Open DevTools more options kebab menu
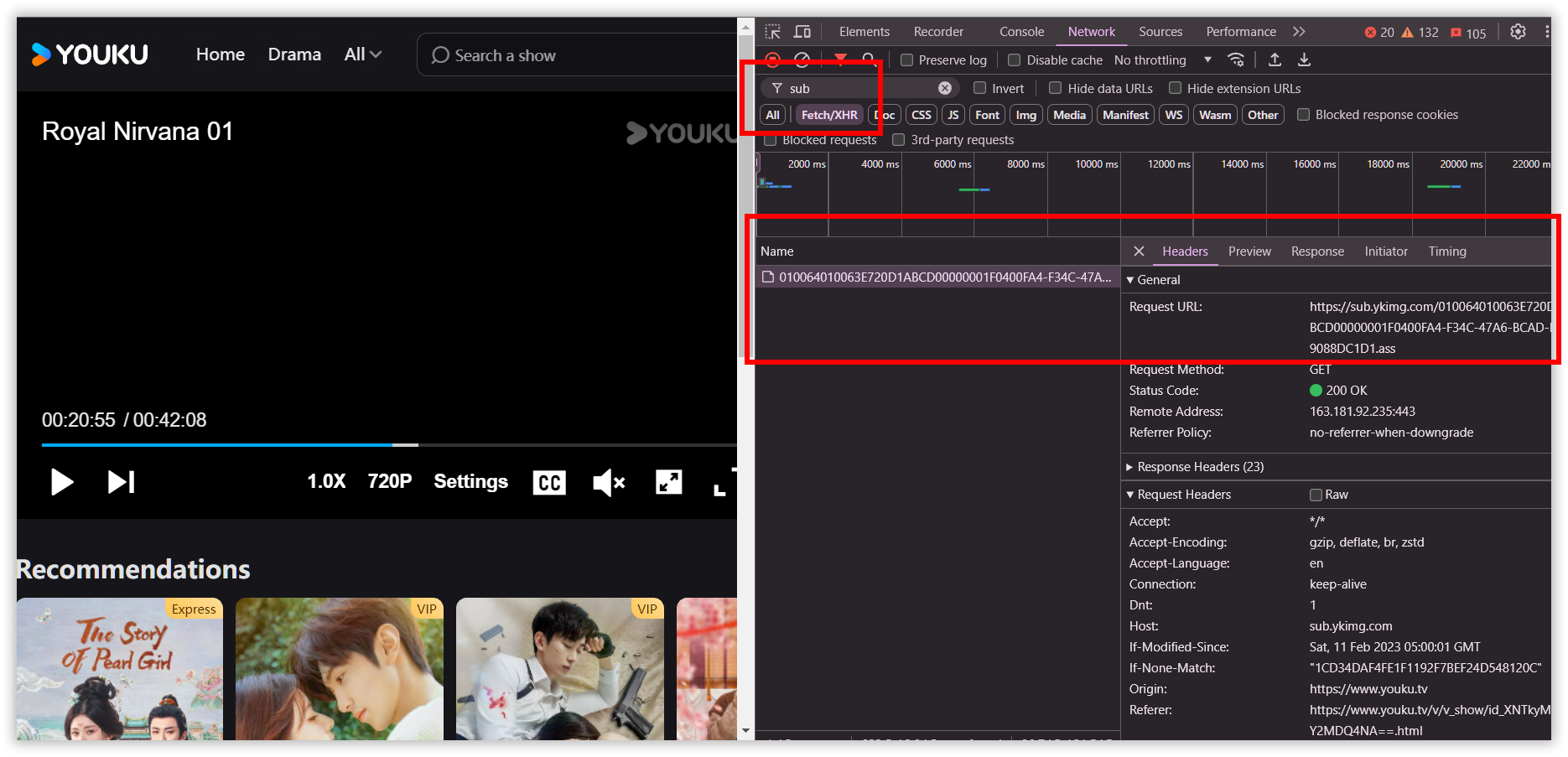 tap(1546, 32)
